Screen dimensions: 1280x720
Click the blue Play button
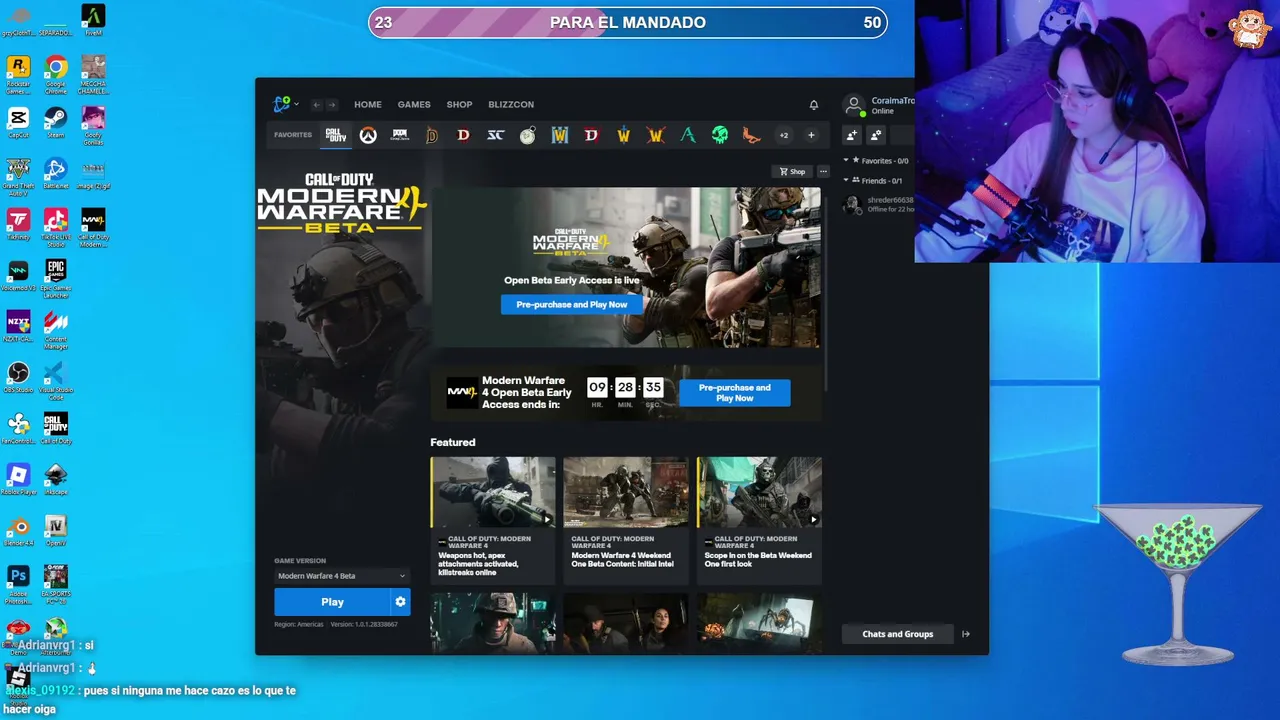(332, 602)
